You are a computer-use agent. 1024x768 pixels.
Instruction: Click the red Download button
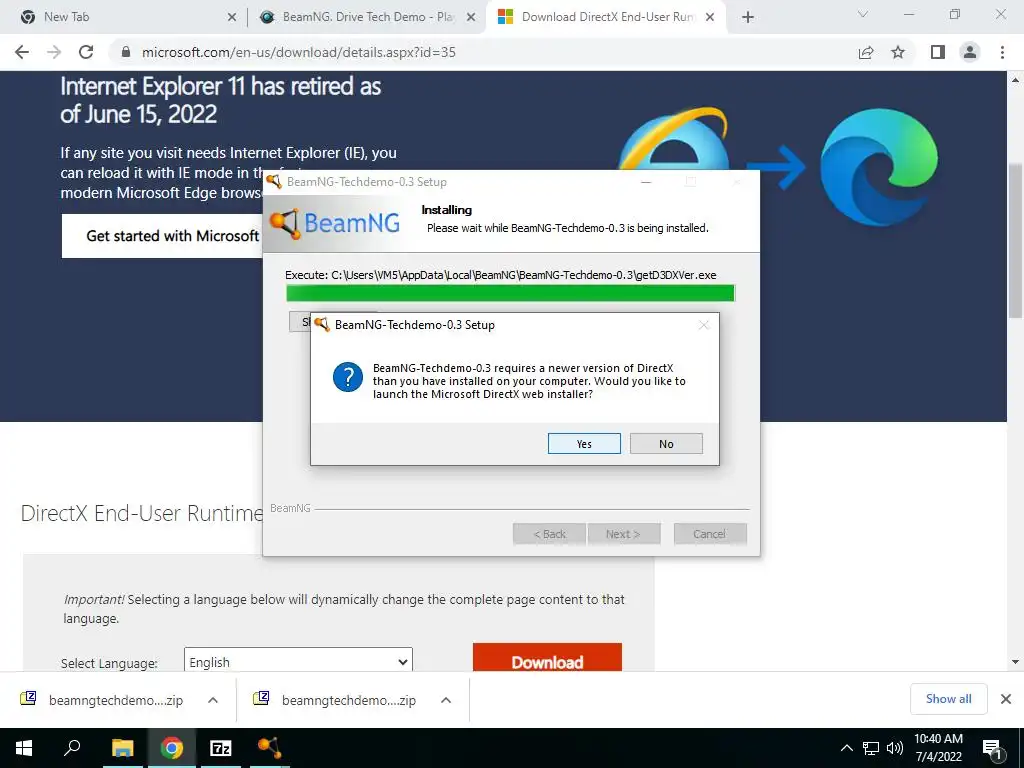[547, 658]
